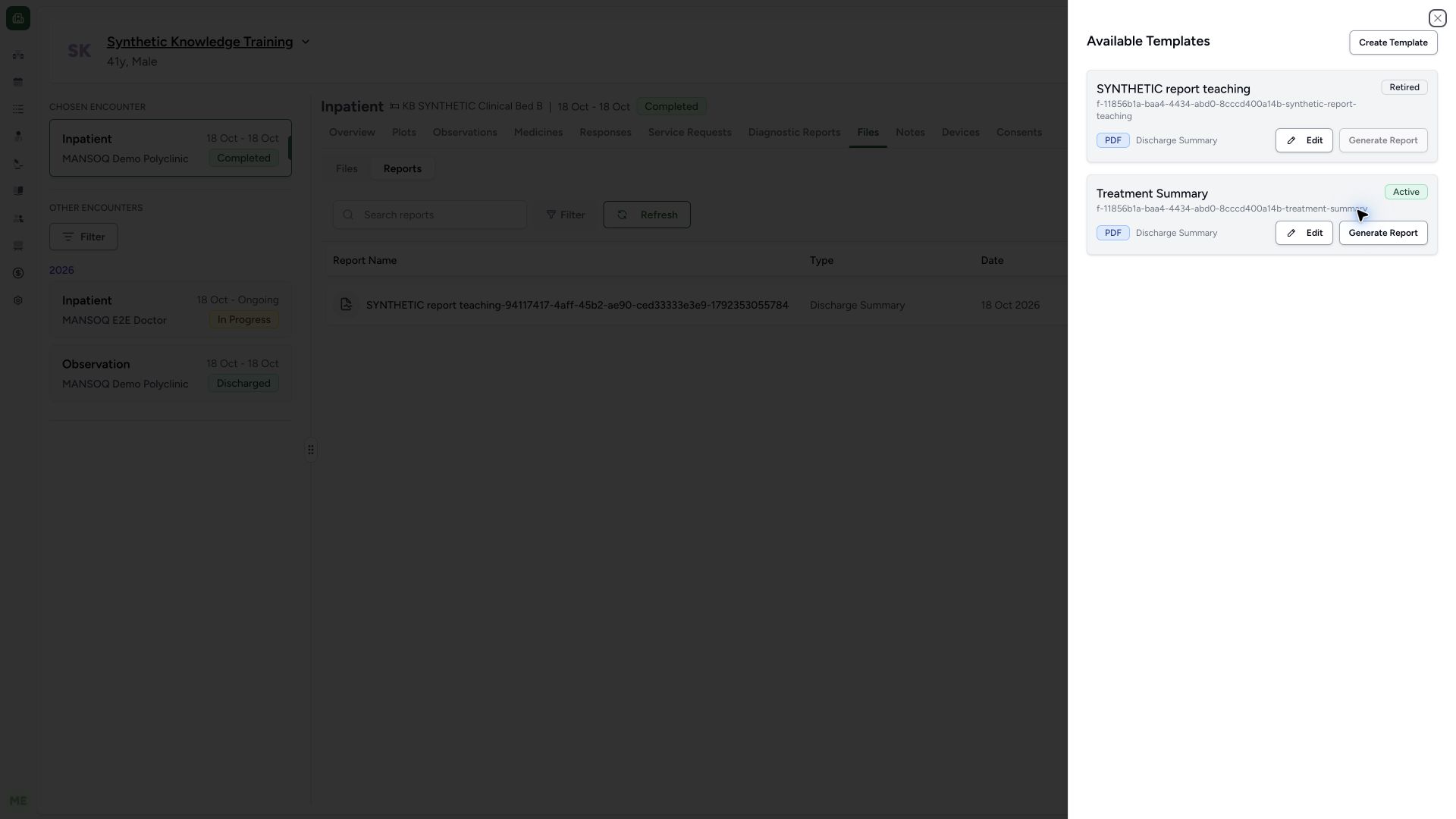Click the 2026 year label

(61, 270)
